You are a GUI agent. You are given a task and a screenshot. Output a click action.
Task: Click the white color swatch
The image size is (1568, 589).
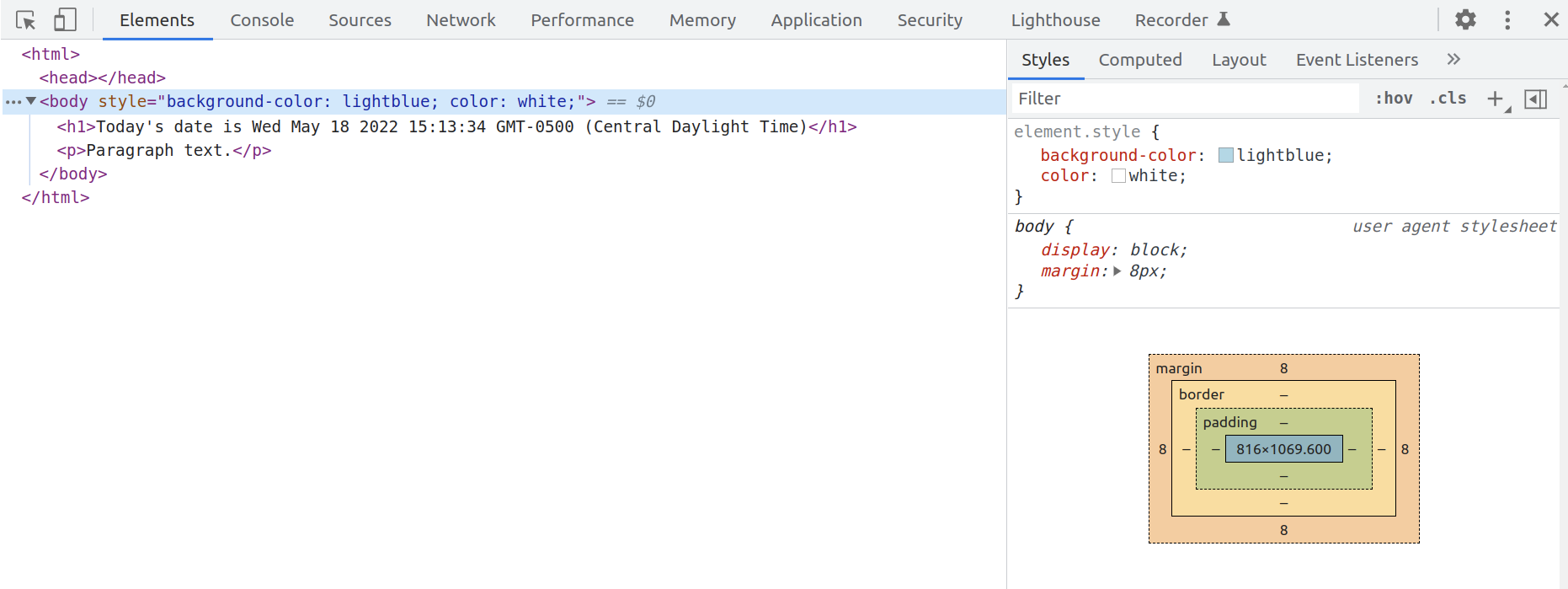[1118, 176]
